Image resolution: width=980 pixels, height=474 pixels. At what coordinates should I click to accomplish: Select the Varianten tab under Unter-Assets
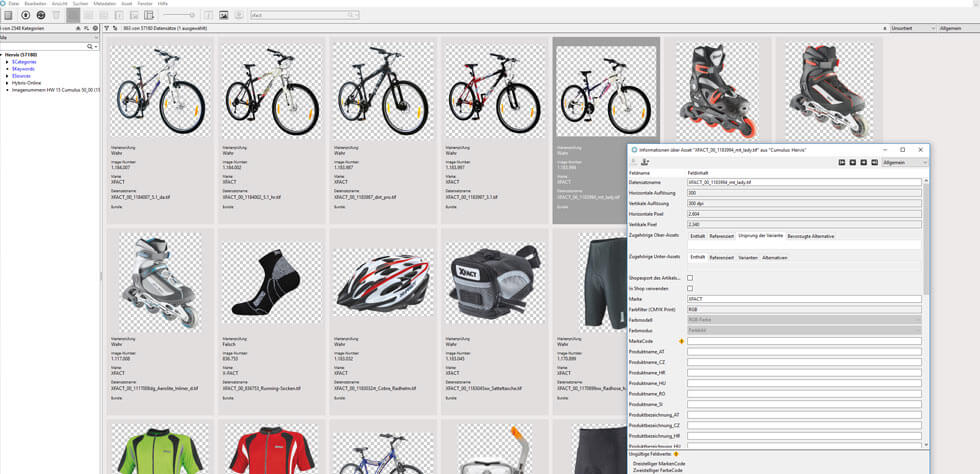click(x=748, y=257)
